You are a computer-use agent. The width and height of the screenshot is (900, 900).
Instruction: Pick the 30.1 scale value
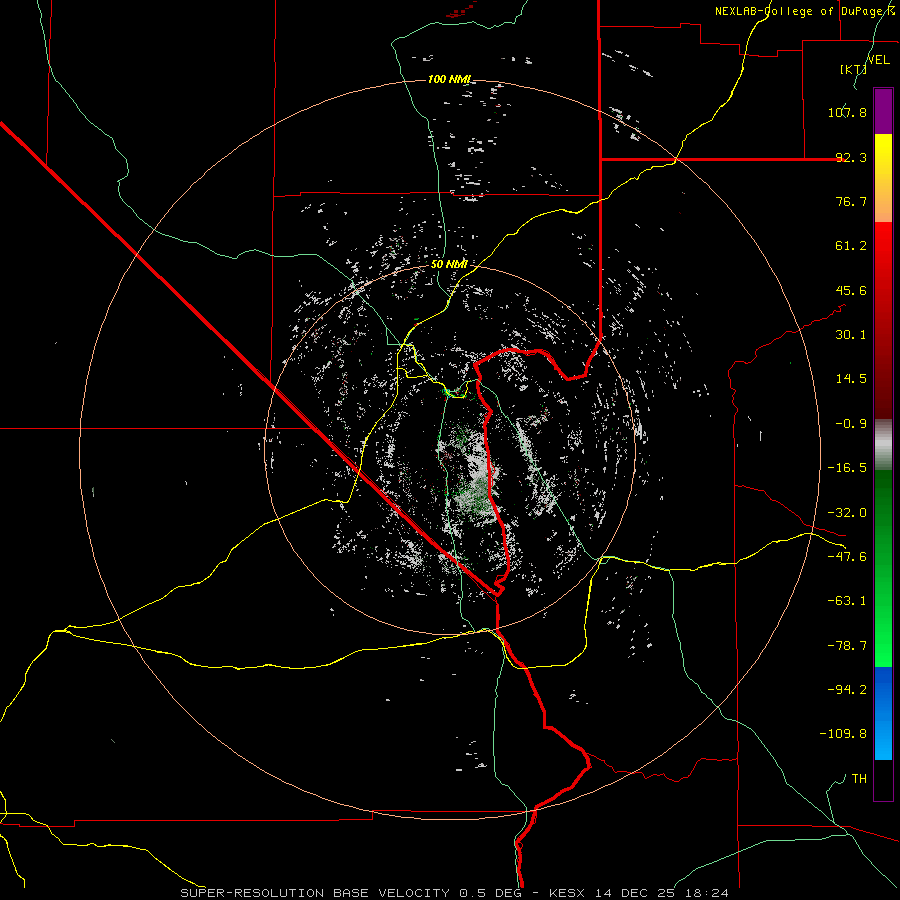pyautogui.click(x=851, y=335)
